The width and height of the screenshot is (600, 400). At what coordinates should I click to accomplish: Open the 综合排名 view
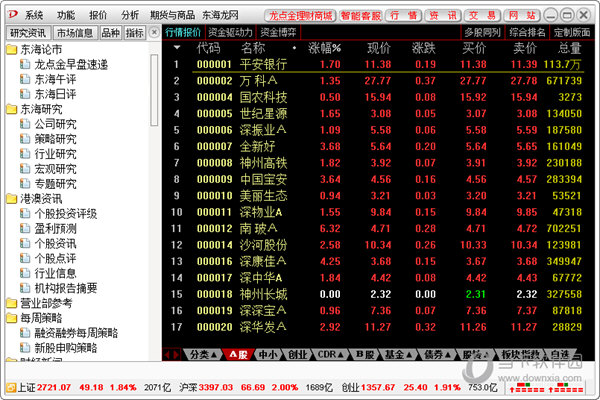click(x=527, y=33)
